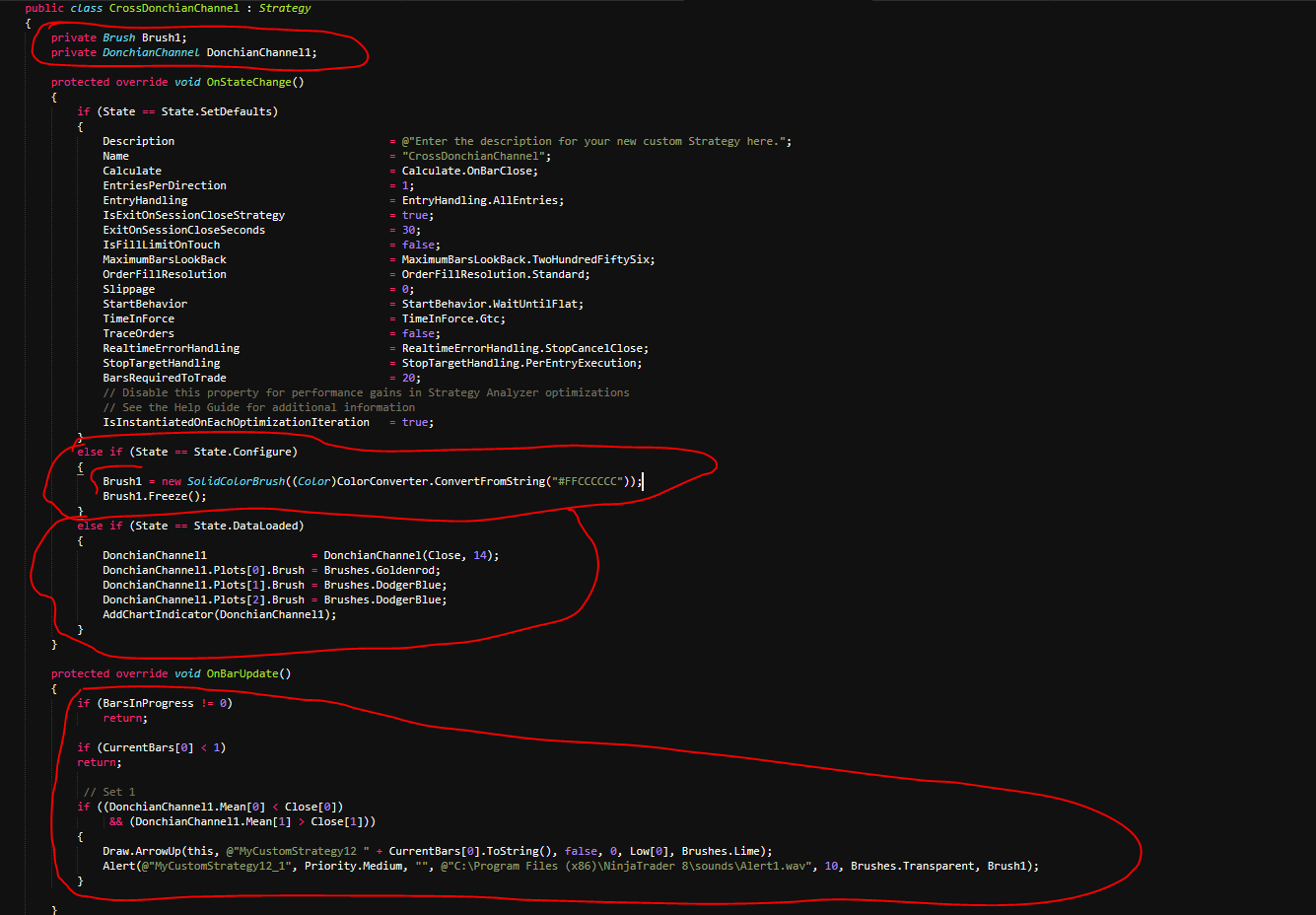Click the EntriesPerDirection property name
Viewport: 1316px width, 915px height.
[165, 185]
